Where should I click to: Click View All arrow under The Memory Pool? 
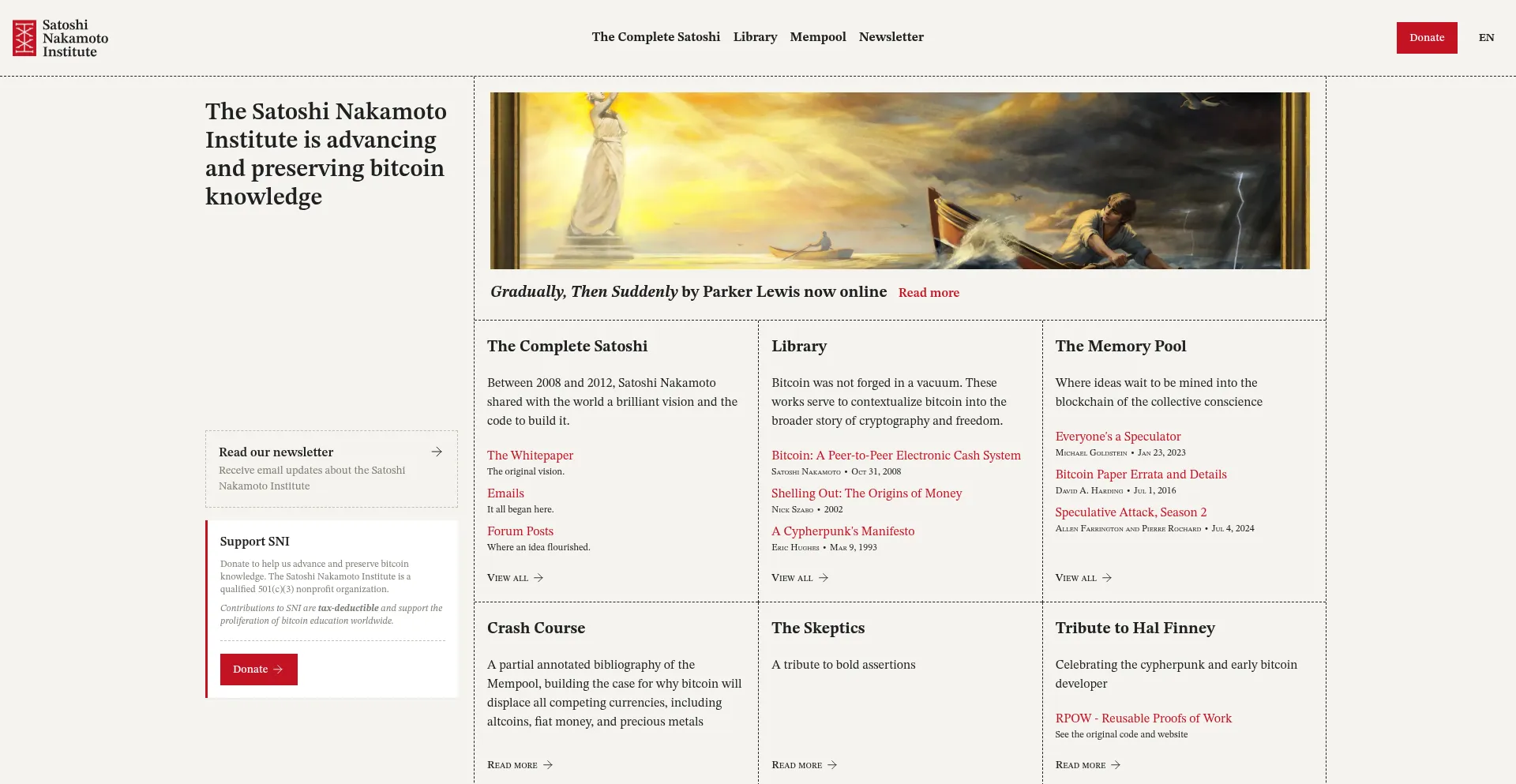[1107, 578]
